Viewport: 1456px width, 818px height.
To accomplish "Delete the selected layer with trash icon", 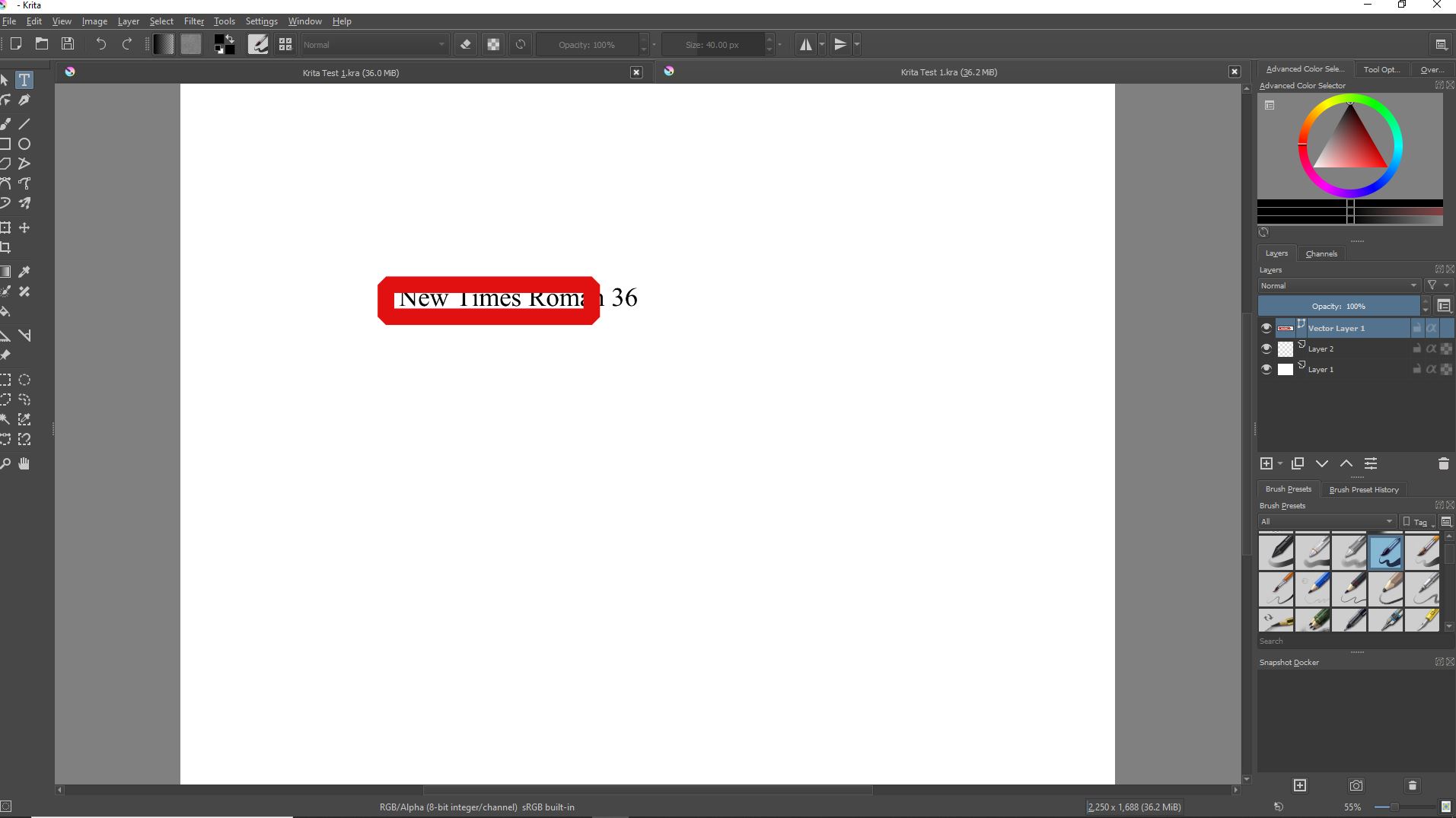I will click(x=1443, y=463).
